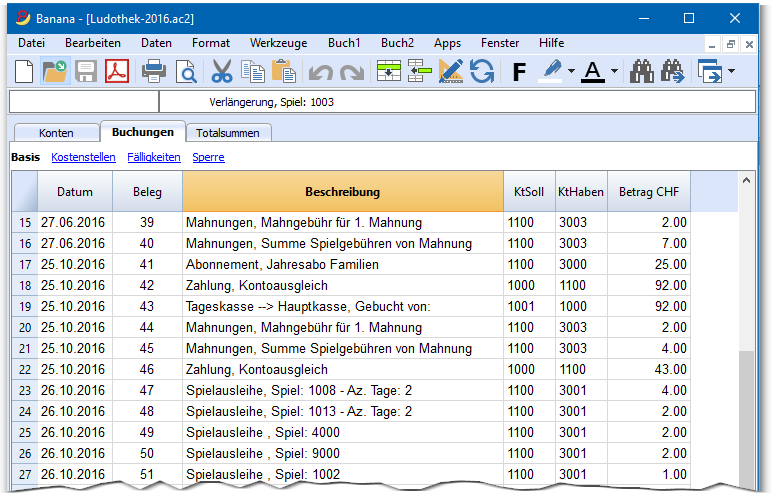
Task: Open the Format menu
Action: click(x=211, y=43)
